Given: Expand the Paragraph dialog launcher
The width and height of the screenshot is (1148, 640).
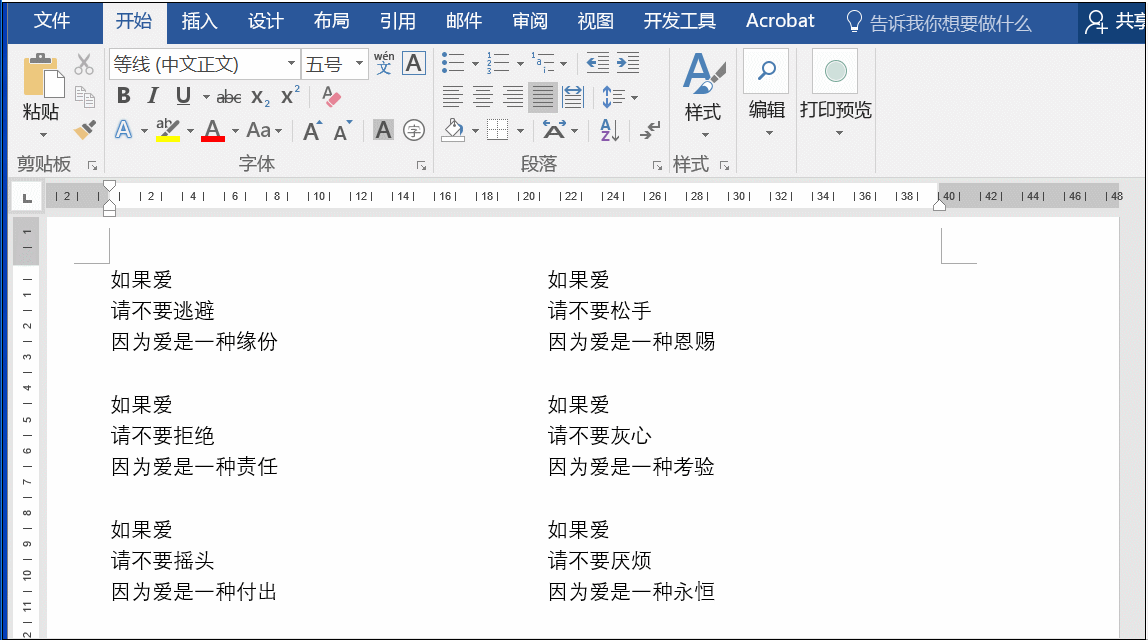Looking at the screenshot, I should (x=657, y=165).
